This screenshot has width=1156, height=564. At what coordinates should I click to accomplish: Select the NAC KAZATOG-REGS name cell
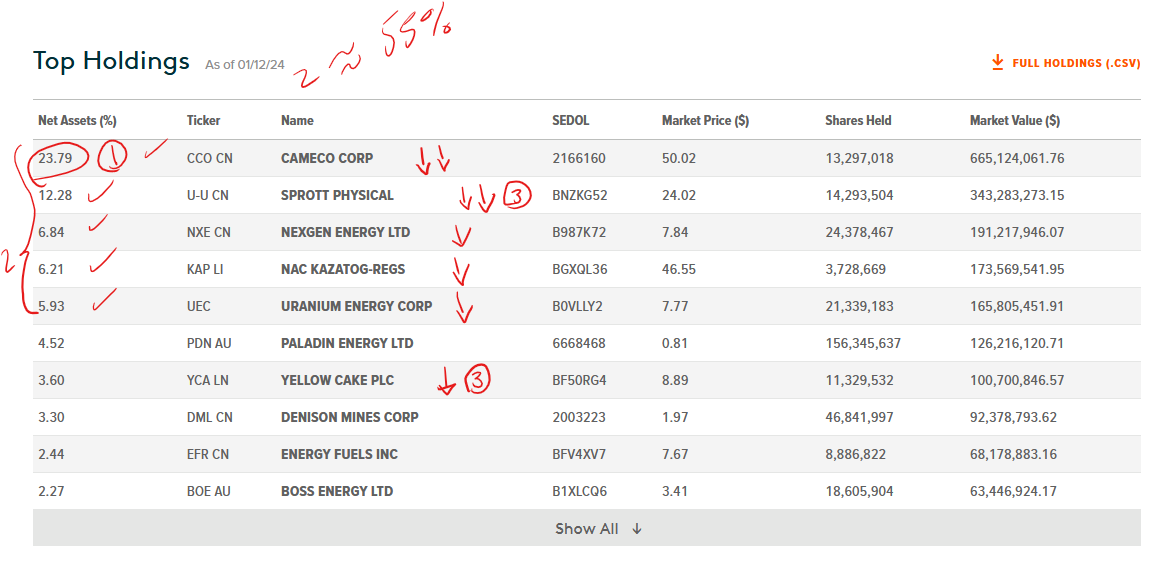tap(344, 269)
